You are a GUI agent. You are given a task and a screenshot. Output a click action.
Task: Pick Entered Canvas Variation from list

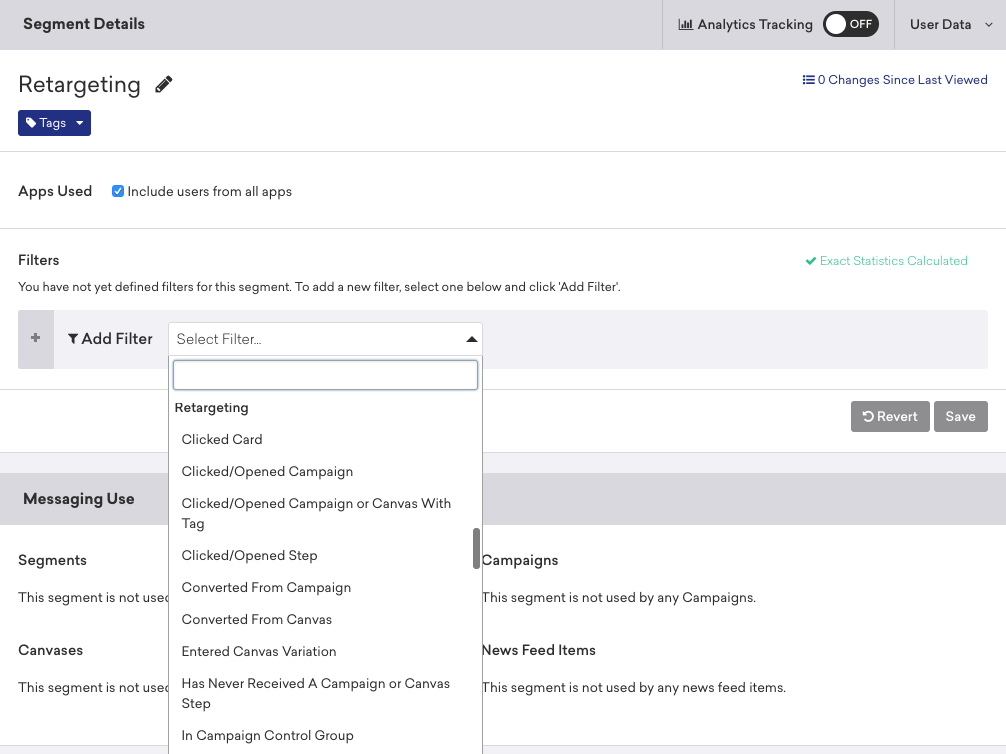pos(259,651)
